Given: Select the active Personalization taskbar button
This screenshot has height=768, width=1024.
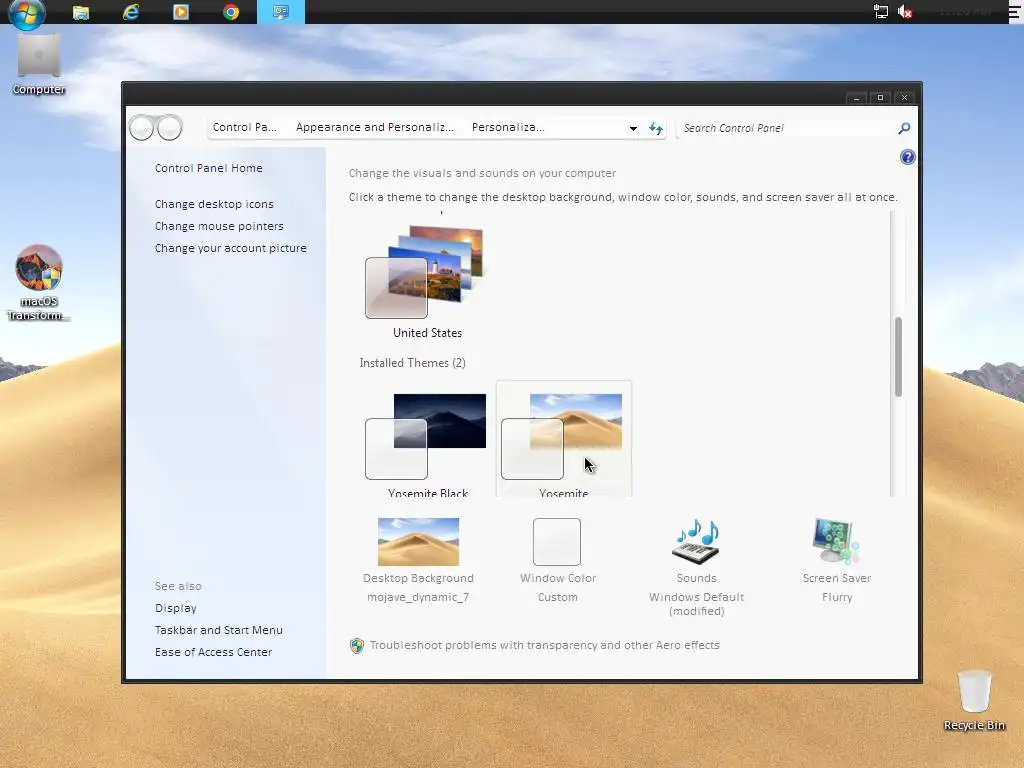Looking at the screenshot, I should pyautogui.click(x=281, y=12).
